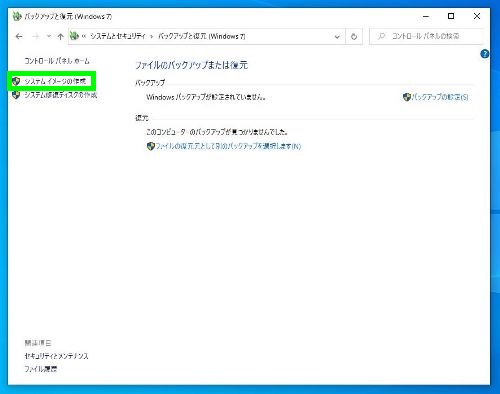500x394 pixels.
Task: Open セキュリティとメンテナンス link
Action: click(56, 356)
